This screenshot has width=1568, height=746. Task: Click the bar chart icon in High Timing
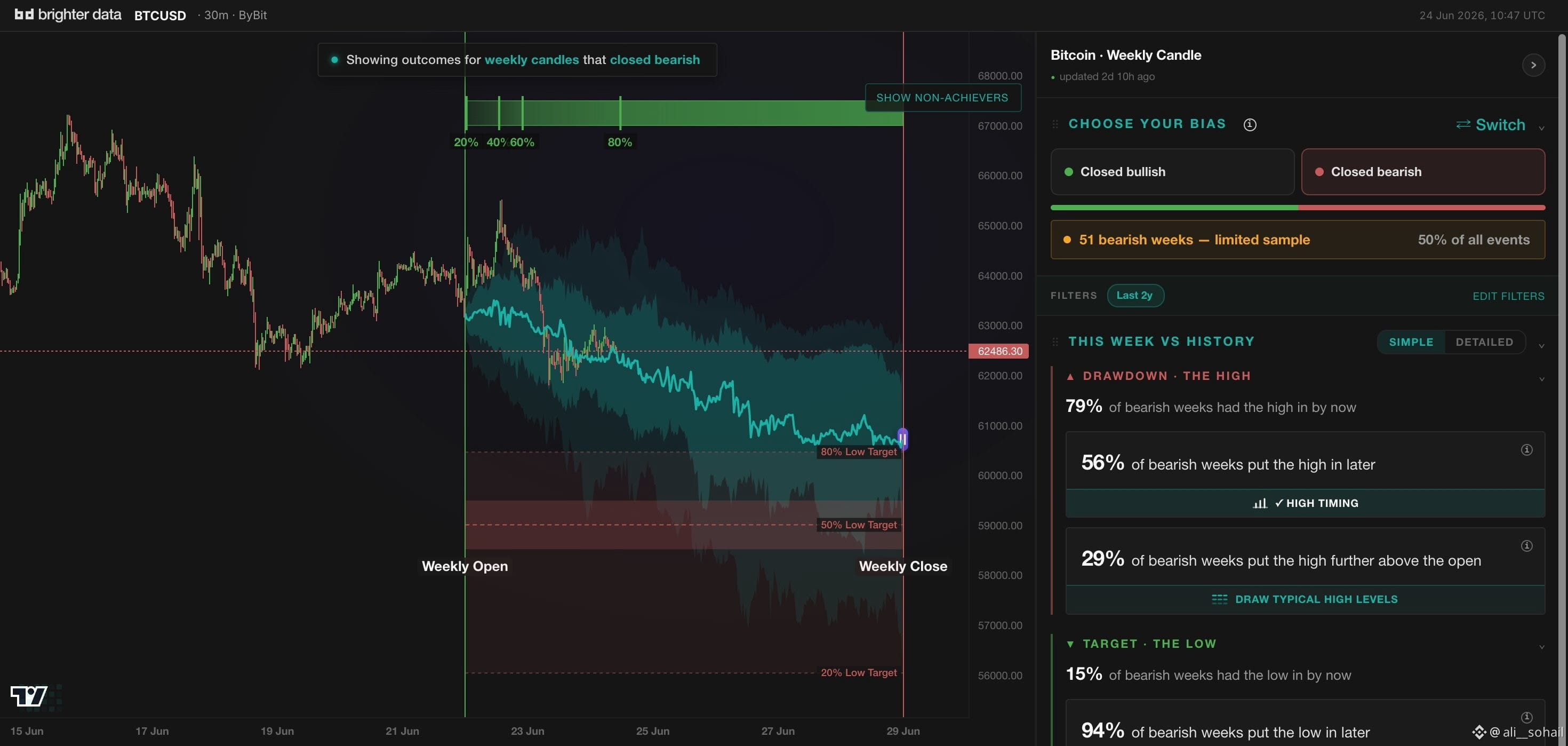[1260, 503]
